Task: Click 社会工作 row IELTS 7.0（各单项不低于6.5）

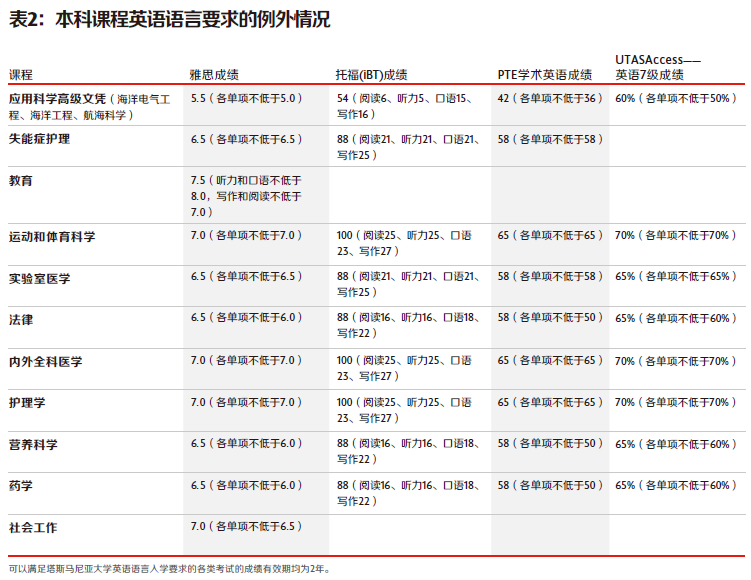Action: click(246, 526)
